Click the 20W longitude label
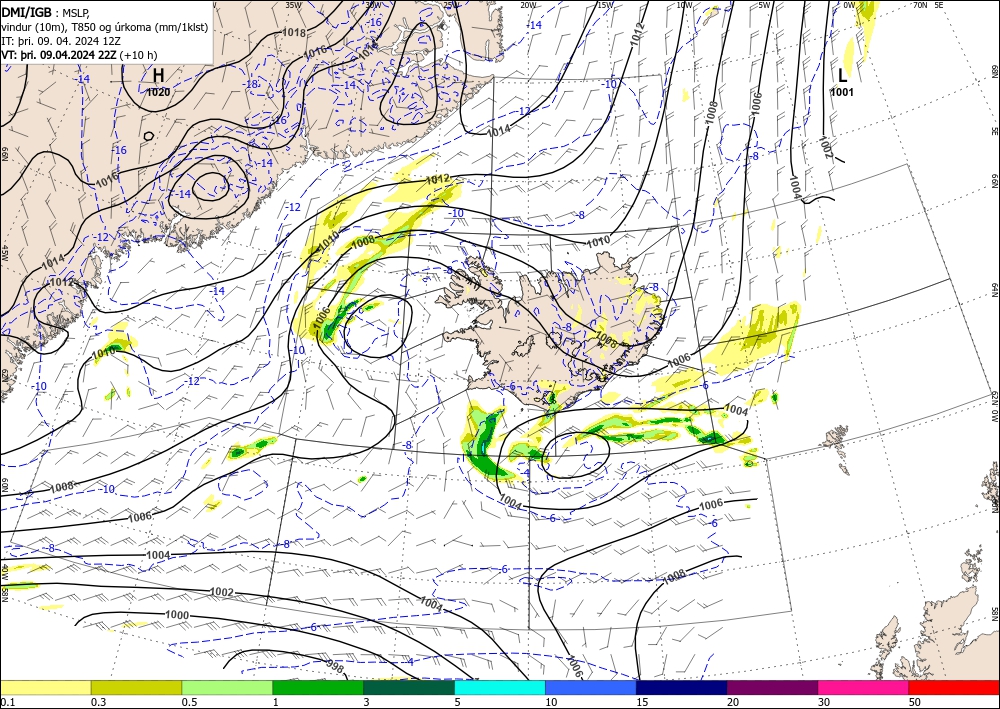 (528, 5)
